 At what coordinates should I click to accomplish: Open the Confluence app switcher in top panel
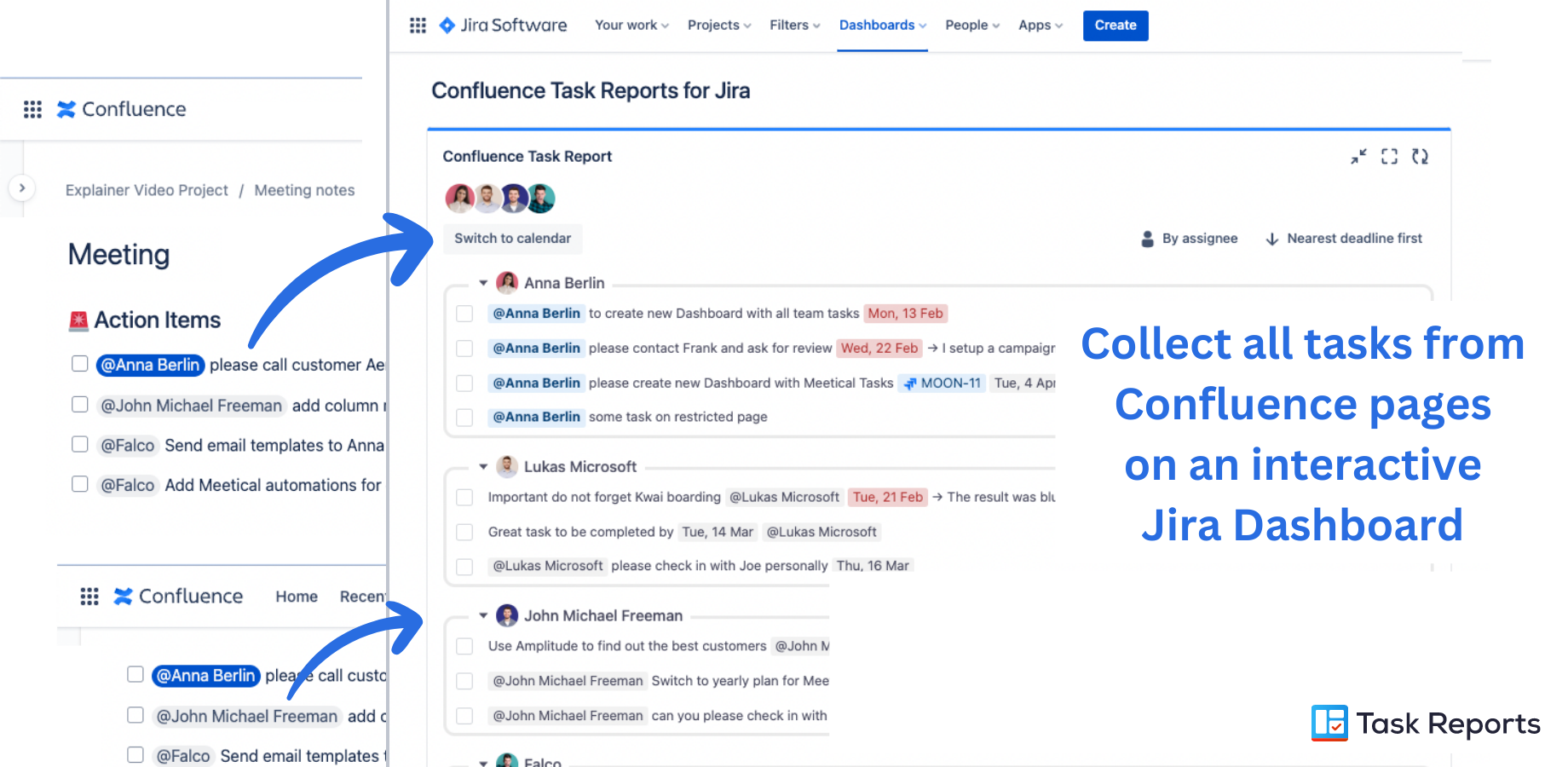(x=32, y=109)
